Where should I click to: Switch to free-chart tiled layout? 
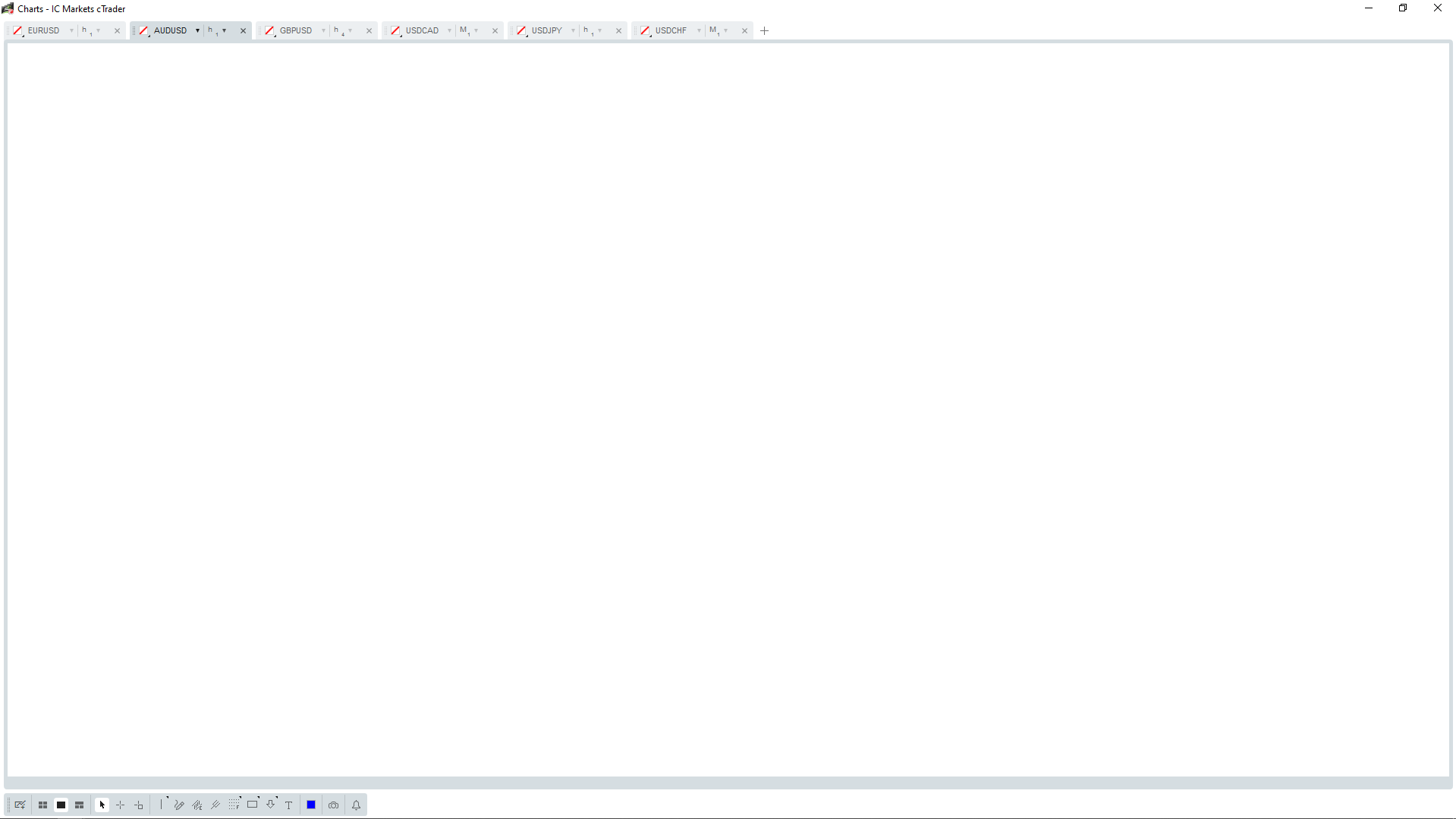(x=79, y=805)
